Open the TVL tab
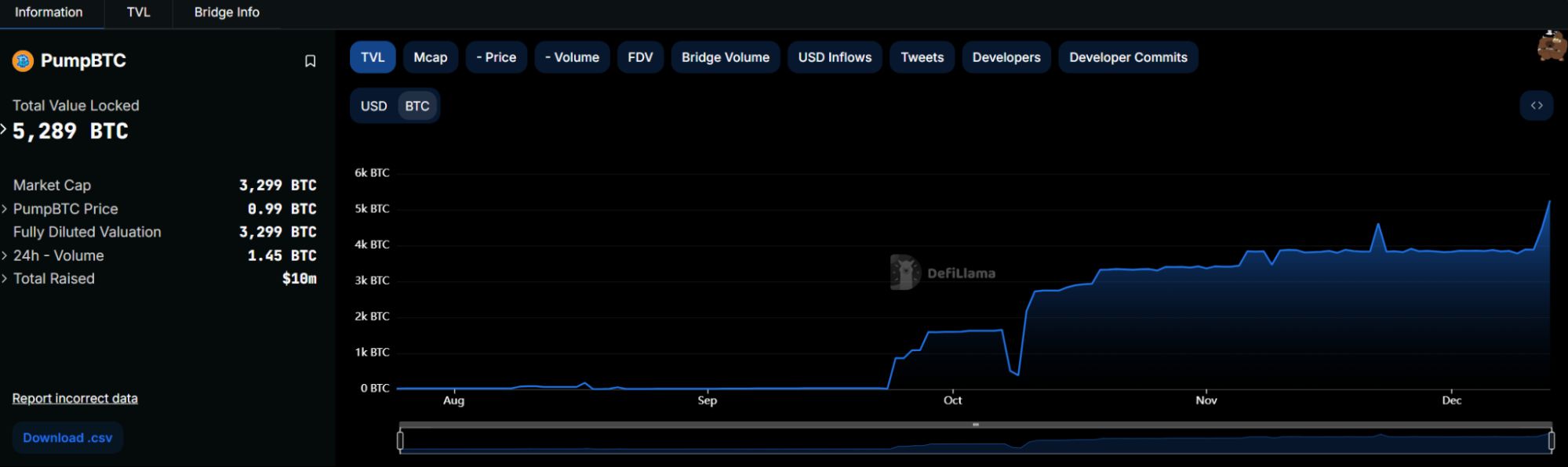 tap(138, 13)
